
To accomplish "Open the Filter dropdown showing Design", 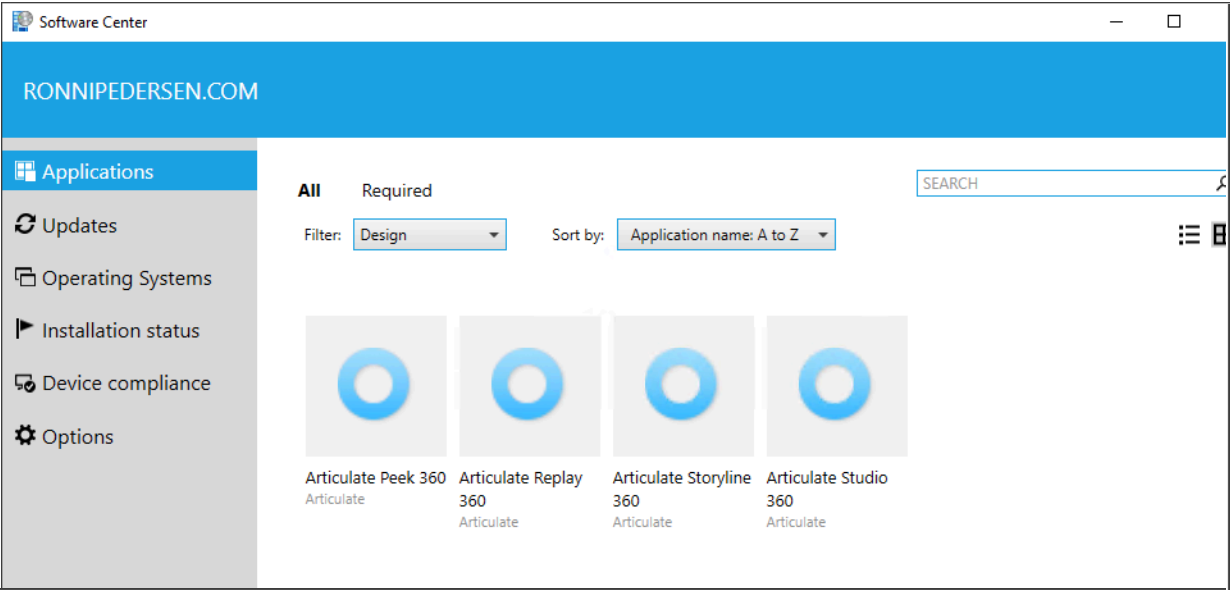I will click(x=430, y=235).
